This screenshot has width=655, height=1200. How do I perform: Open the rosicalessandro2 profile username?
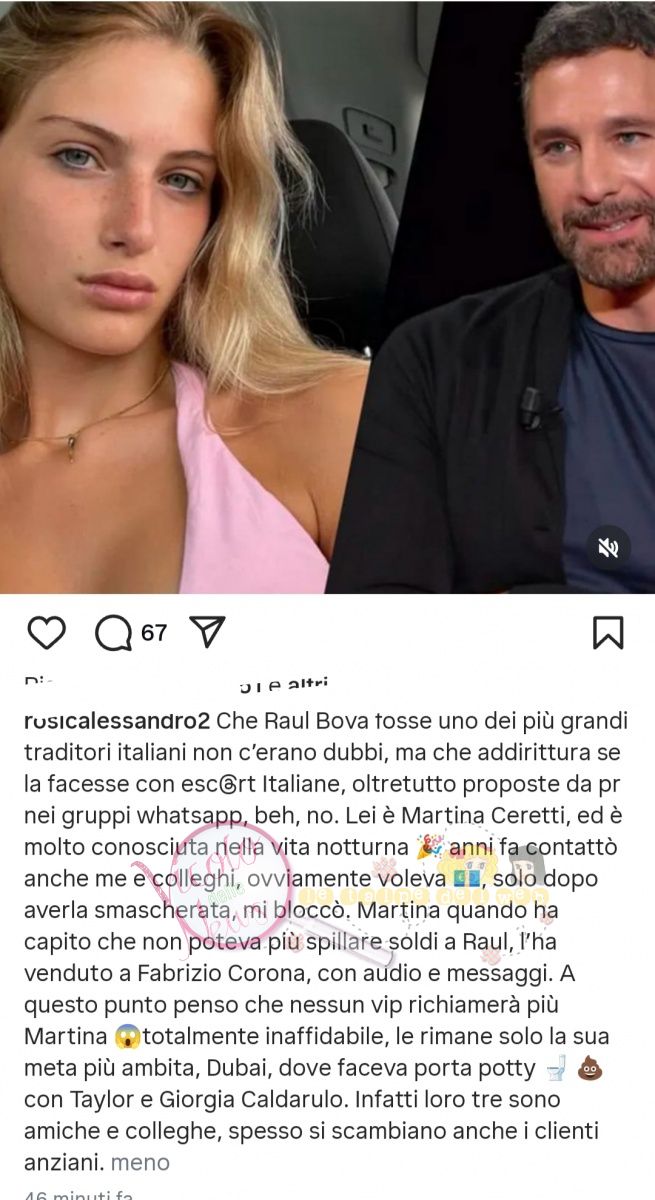[117, 720]
